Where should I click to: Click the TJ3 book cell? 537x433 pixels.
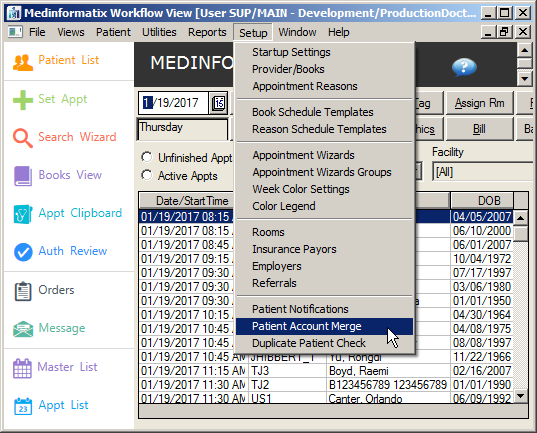[287, 371]
